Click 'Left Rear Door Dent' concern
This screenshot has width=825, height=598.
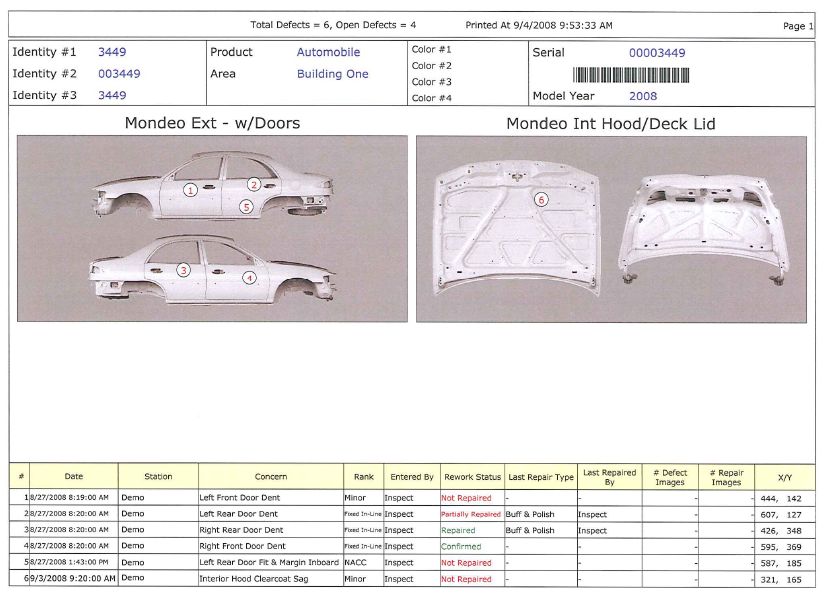(238, 514)
